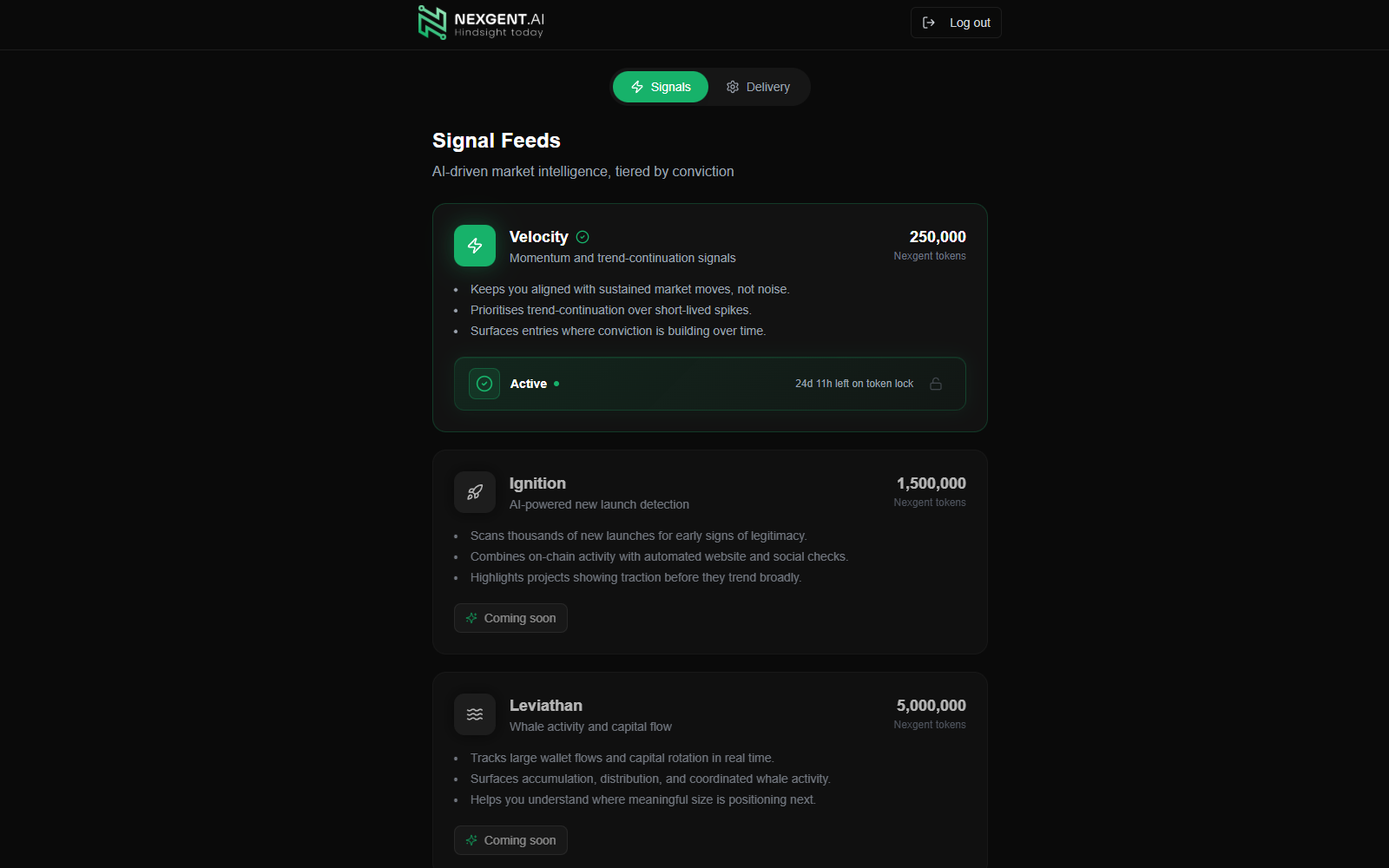This screenshot has height=868, width=1389.
Task: Click the Leviathan feed title
Action: tap(545, 706)
